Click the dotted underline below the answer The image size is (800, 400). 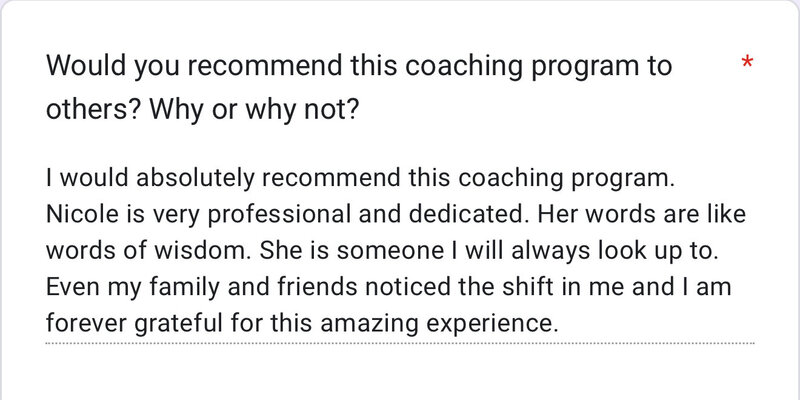399,343
